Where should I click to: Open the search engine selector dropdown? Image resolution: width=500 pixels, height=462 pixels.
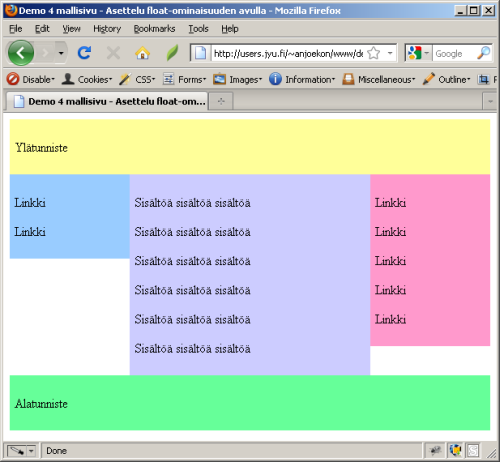(x=418, y=53)
